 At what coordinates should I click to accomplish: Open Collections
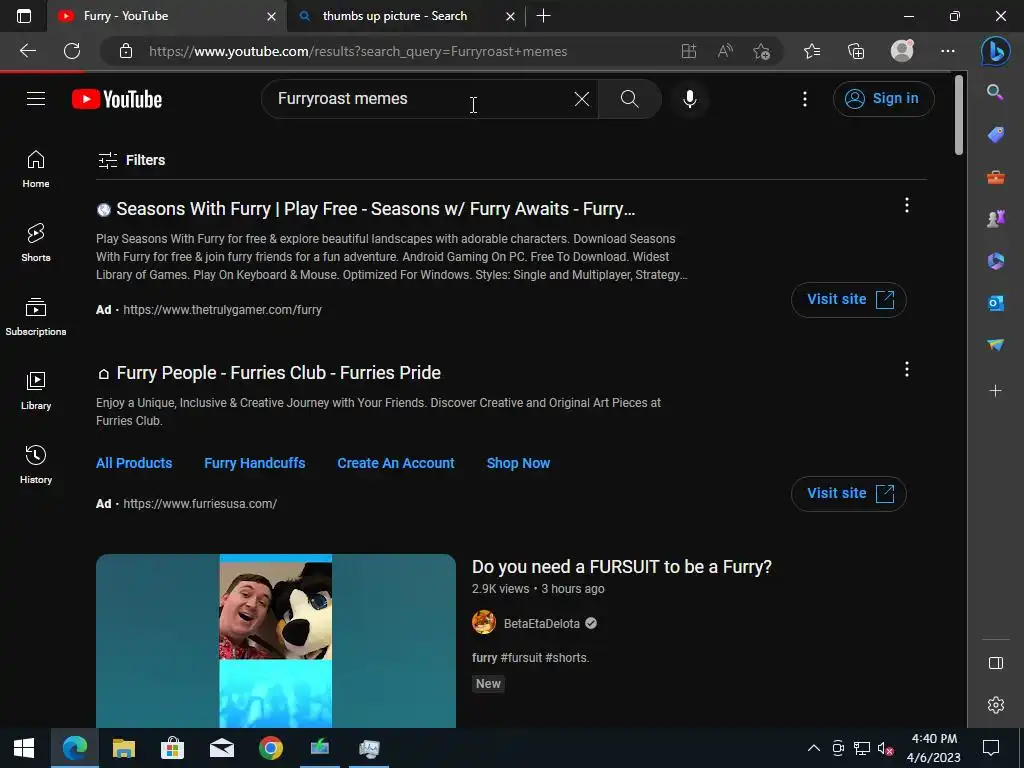coord(856,51)
